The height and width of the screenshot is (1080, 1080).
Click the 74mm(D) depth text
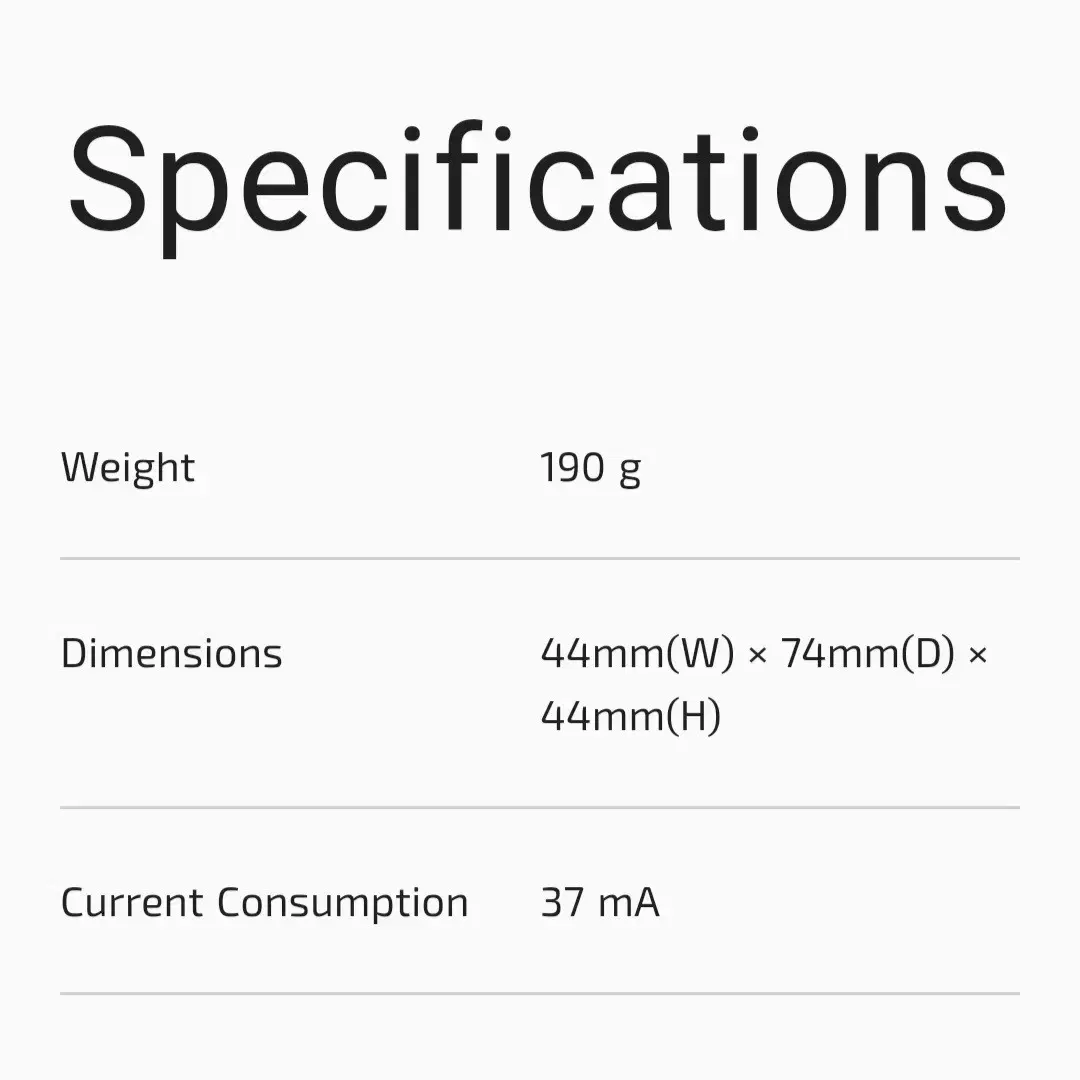pos(868,654)
